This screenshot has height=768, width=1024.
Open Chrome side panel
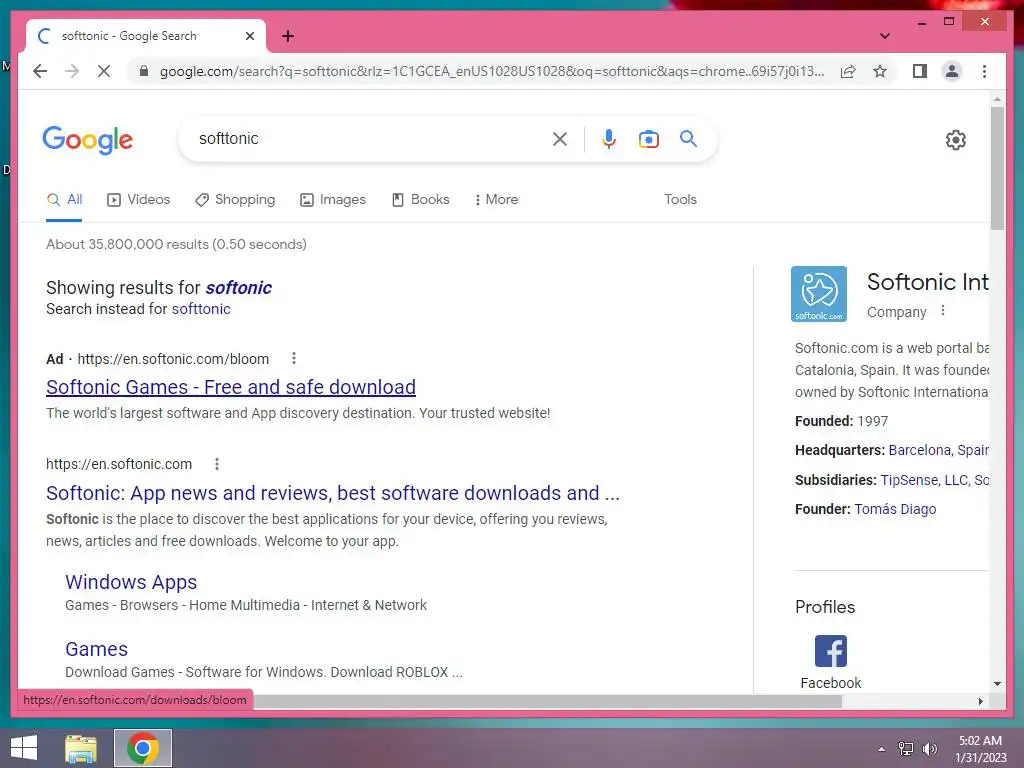coord(920,71)
